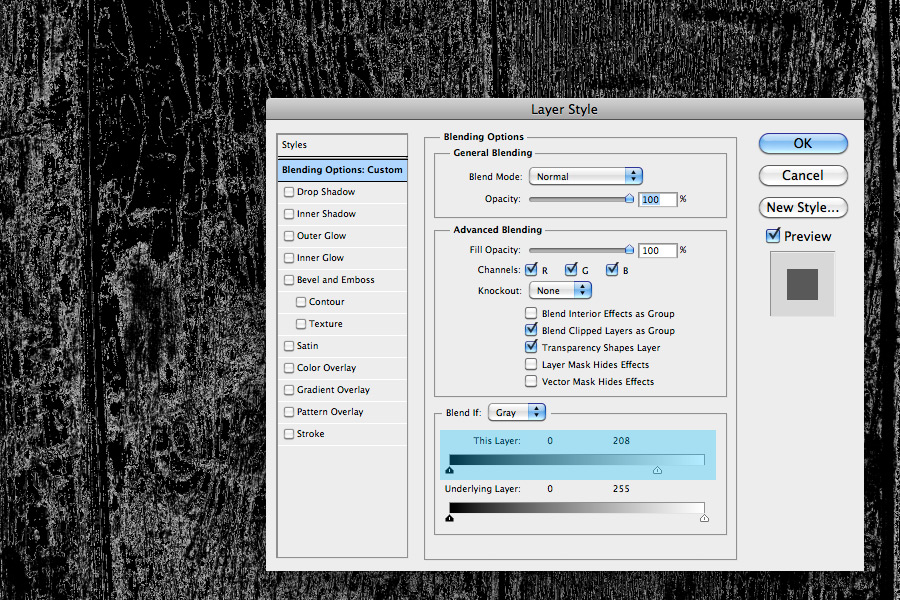Open the Knockout dropdown
The image size is (900, 600).
560,290
